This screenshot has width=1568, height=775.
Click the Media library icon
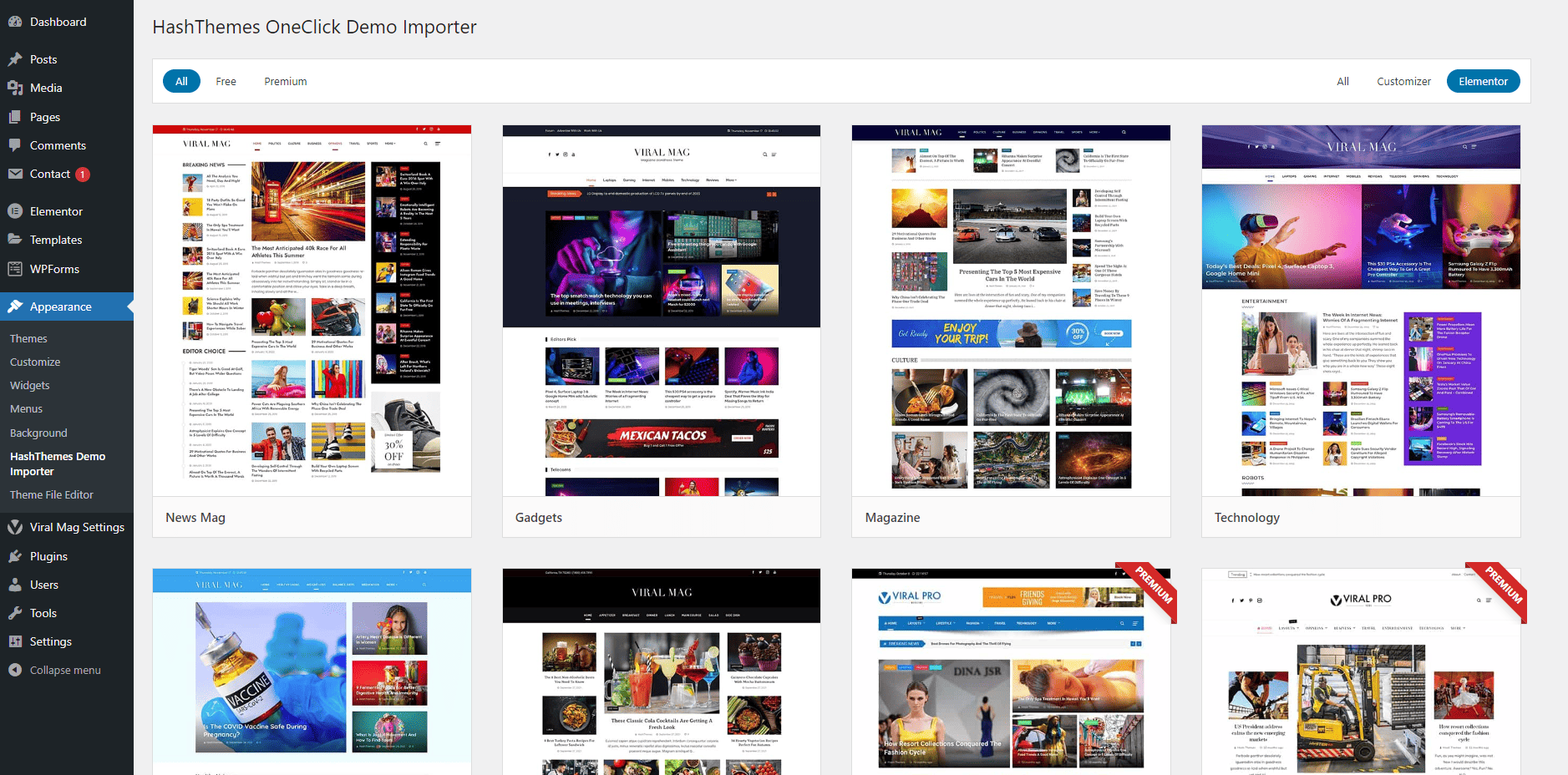coord(15,88)
